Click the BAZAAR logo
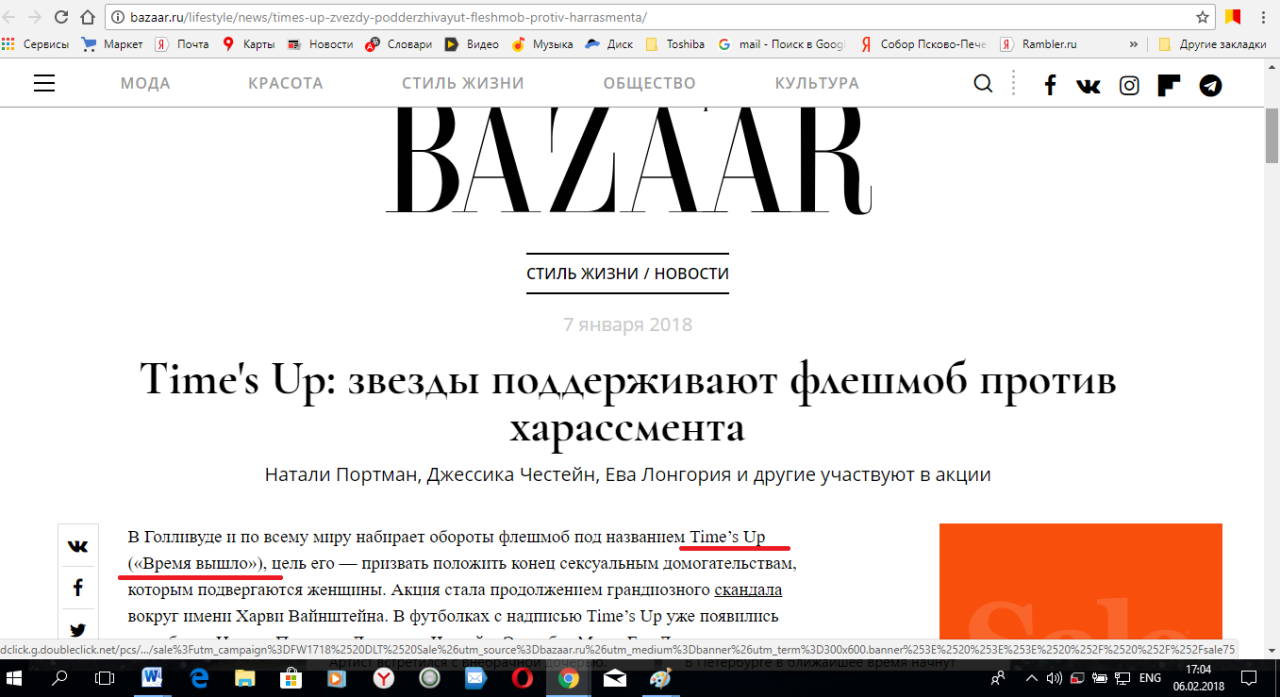This screenshot has width=1280, height=697. coord(627,161)
